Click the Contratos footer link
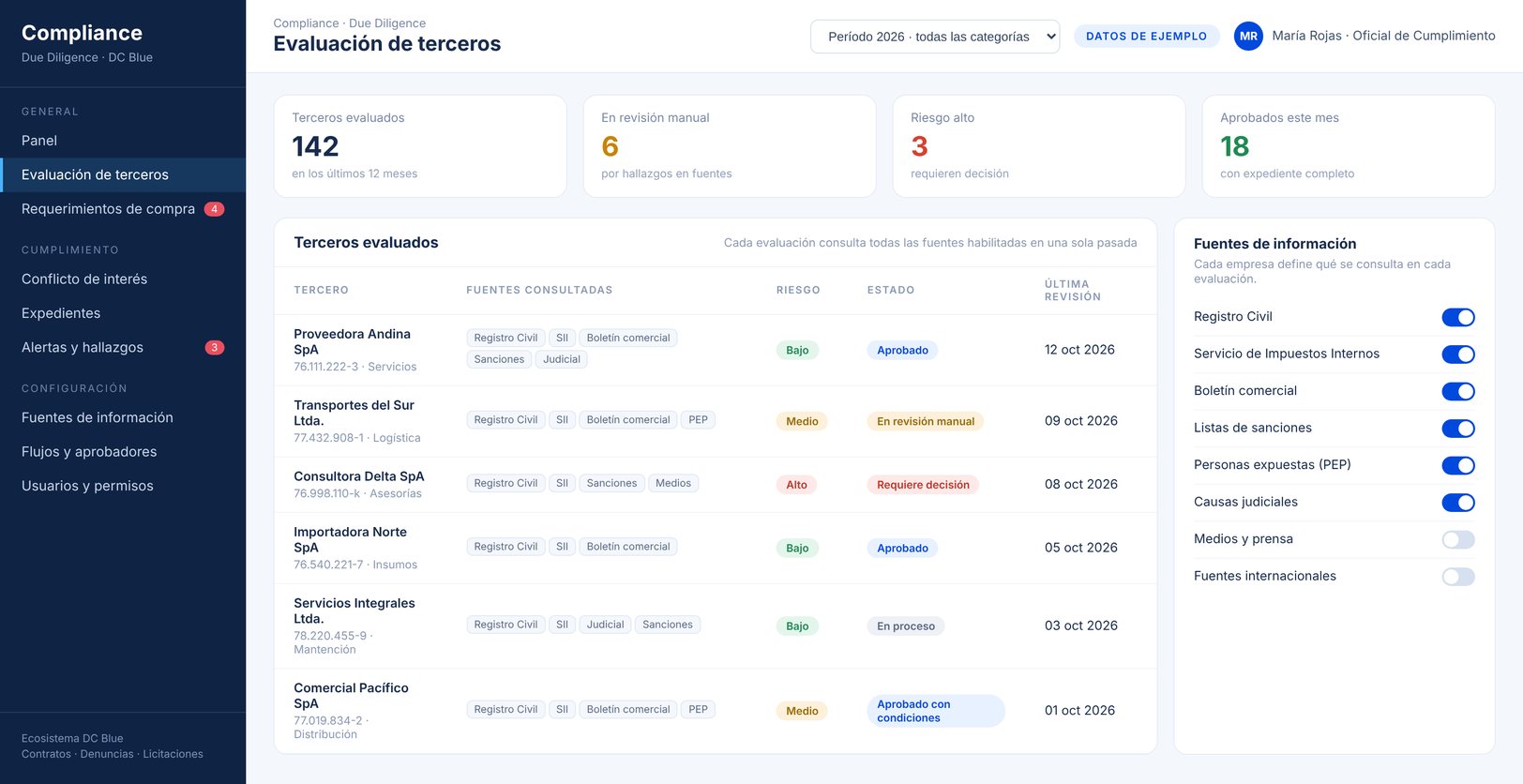 [x=46, y=754]
